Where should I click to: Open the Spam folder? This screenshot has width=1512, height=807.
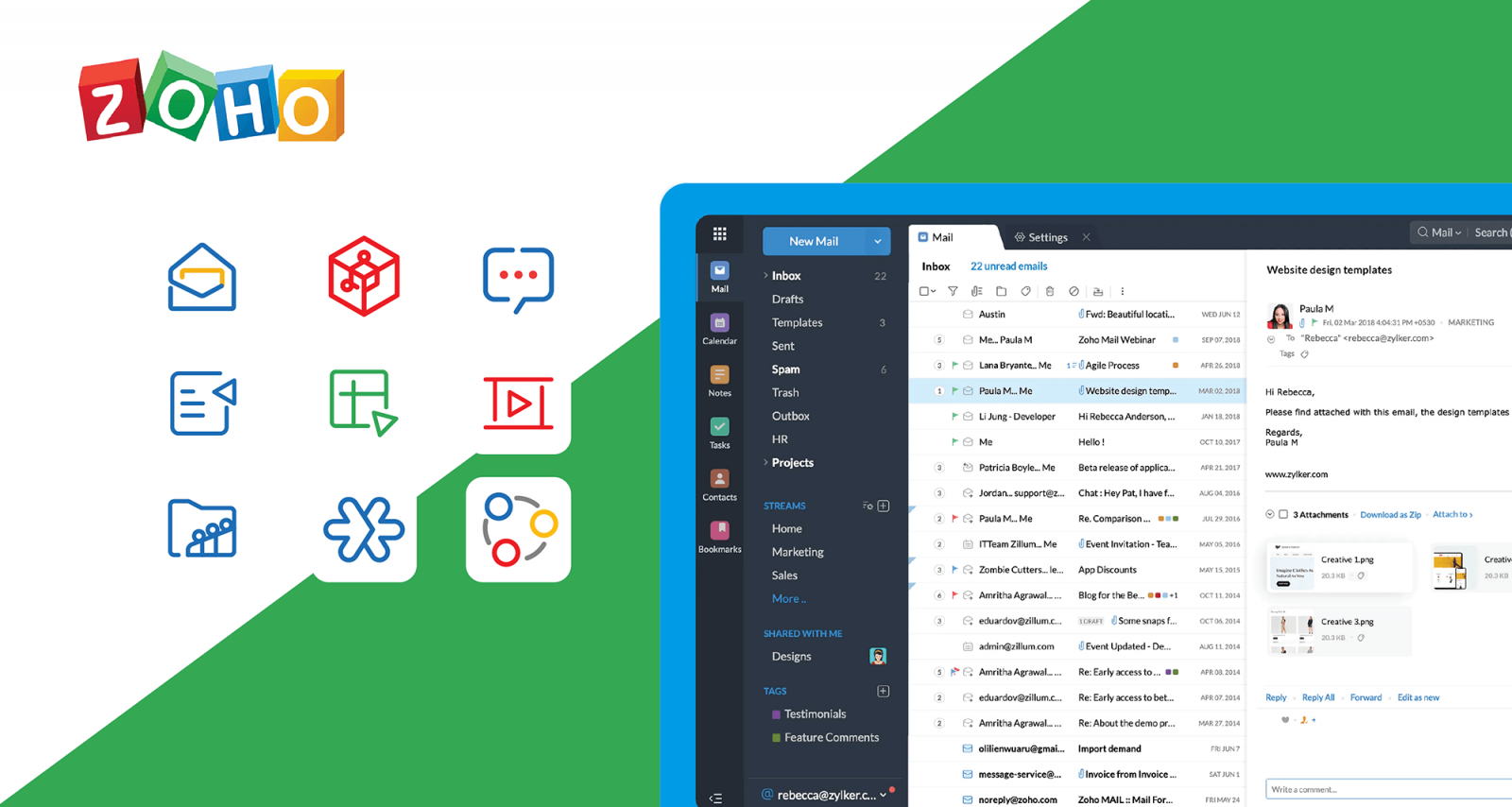point(785,369)
